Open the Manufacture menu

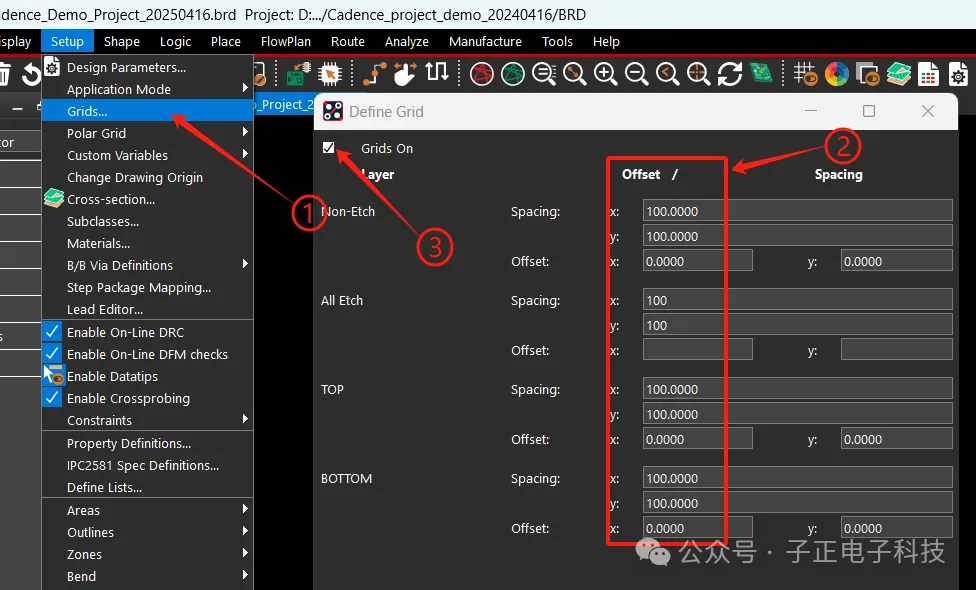tap(485, 41)
